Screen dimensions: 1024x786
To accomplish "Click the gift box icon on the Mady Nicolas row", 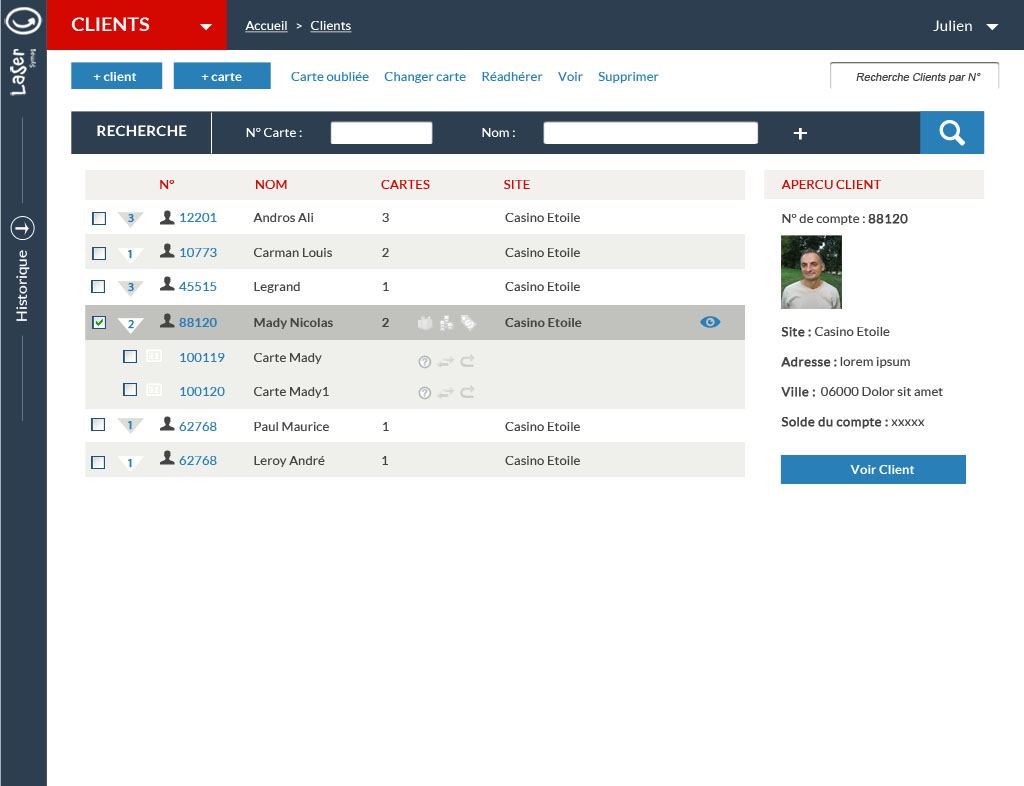I will click(x=425, y=323).
